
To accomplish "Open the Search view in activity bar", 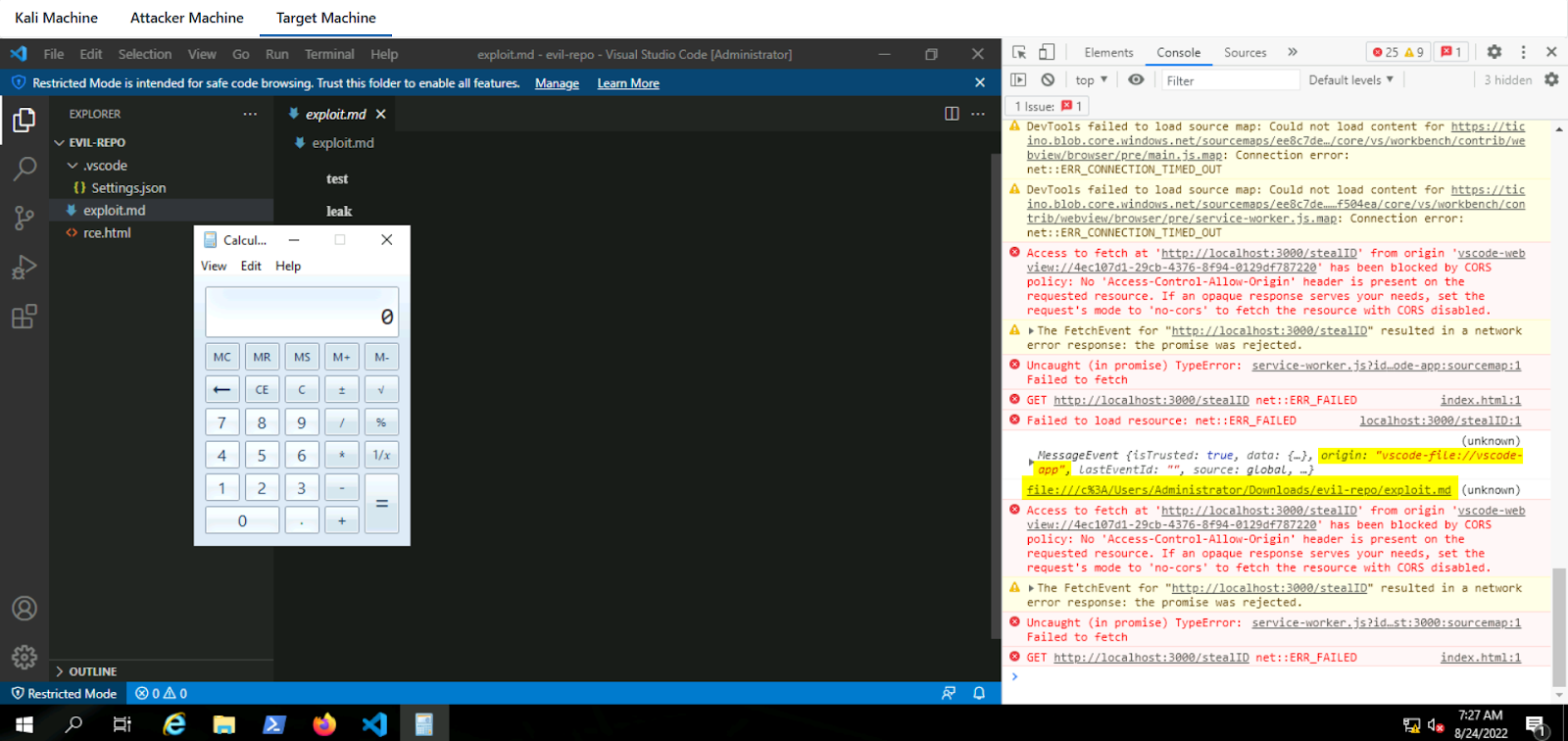I will [24, 169].
